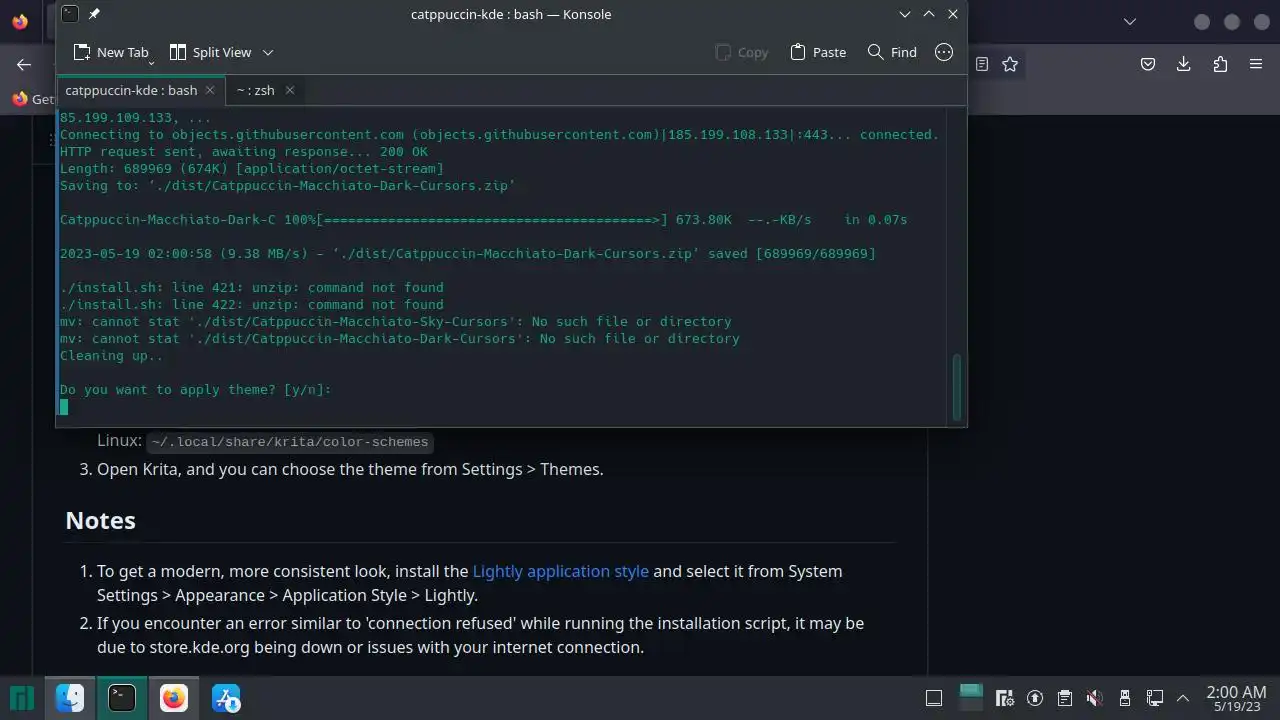Open Firefox extensions puzzle icon
Screen dimensions: 1280x720
[x=1220, y=64]
